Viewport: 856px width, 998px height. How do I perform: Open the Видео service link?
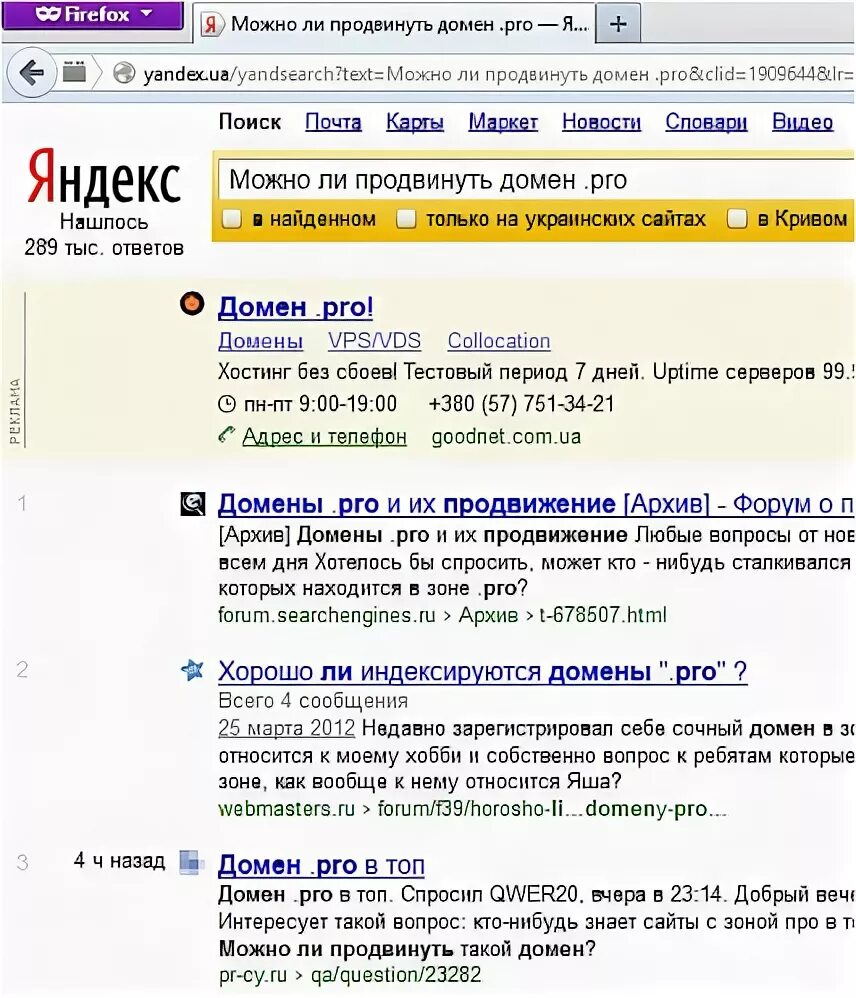pos(802,122)
